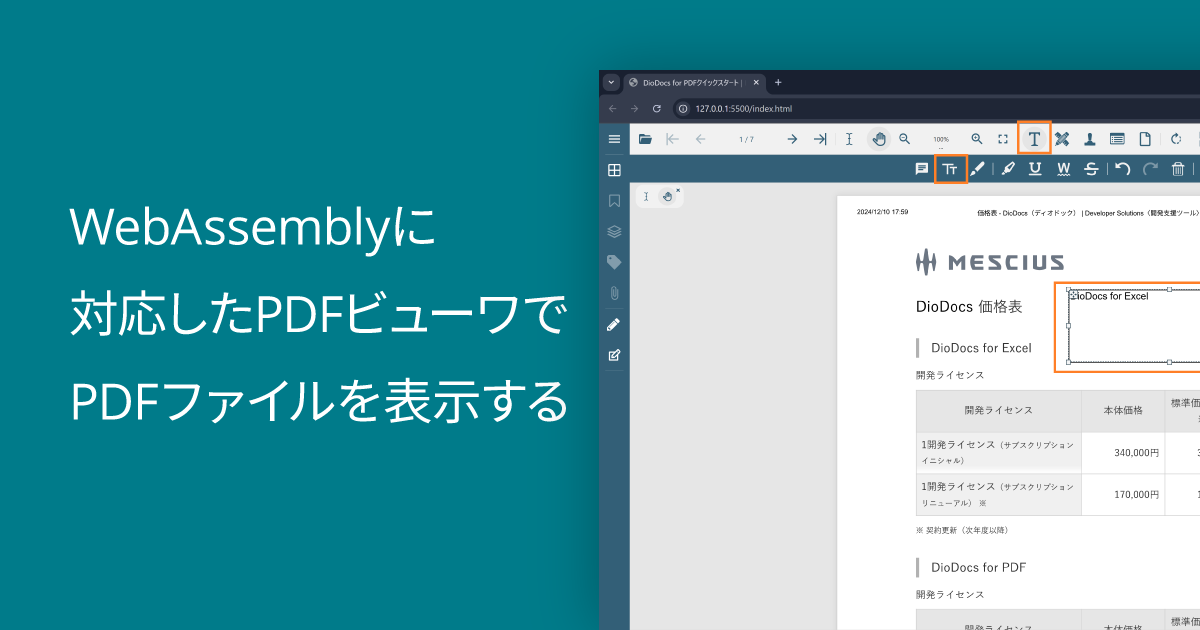The image size is (1200, 630).
Task: Open the viewer hamburger menu
Action: pyautogui.click(x=615, y=139)
